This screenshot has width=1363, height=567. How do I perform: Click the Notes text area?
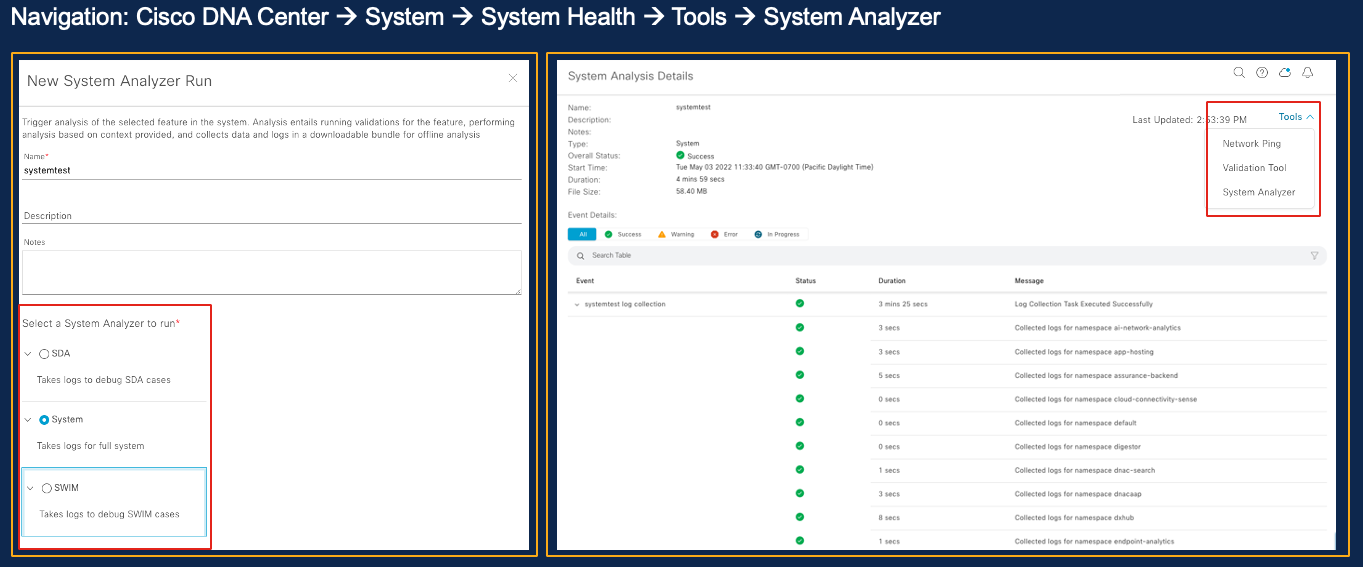(271, 271)
